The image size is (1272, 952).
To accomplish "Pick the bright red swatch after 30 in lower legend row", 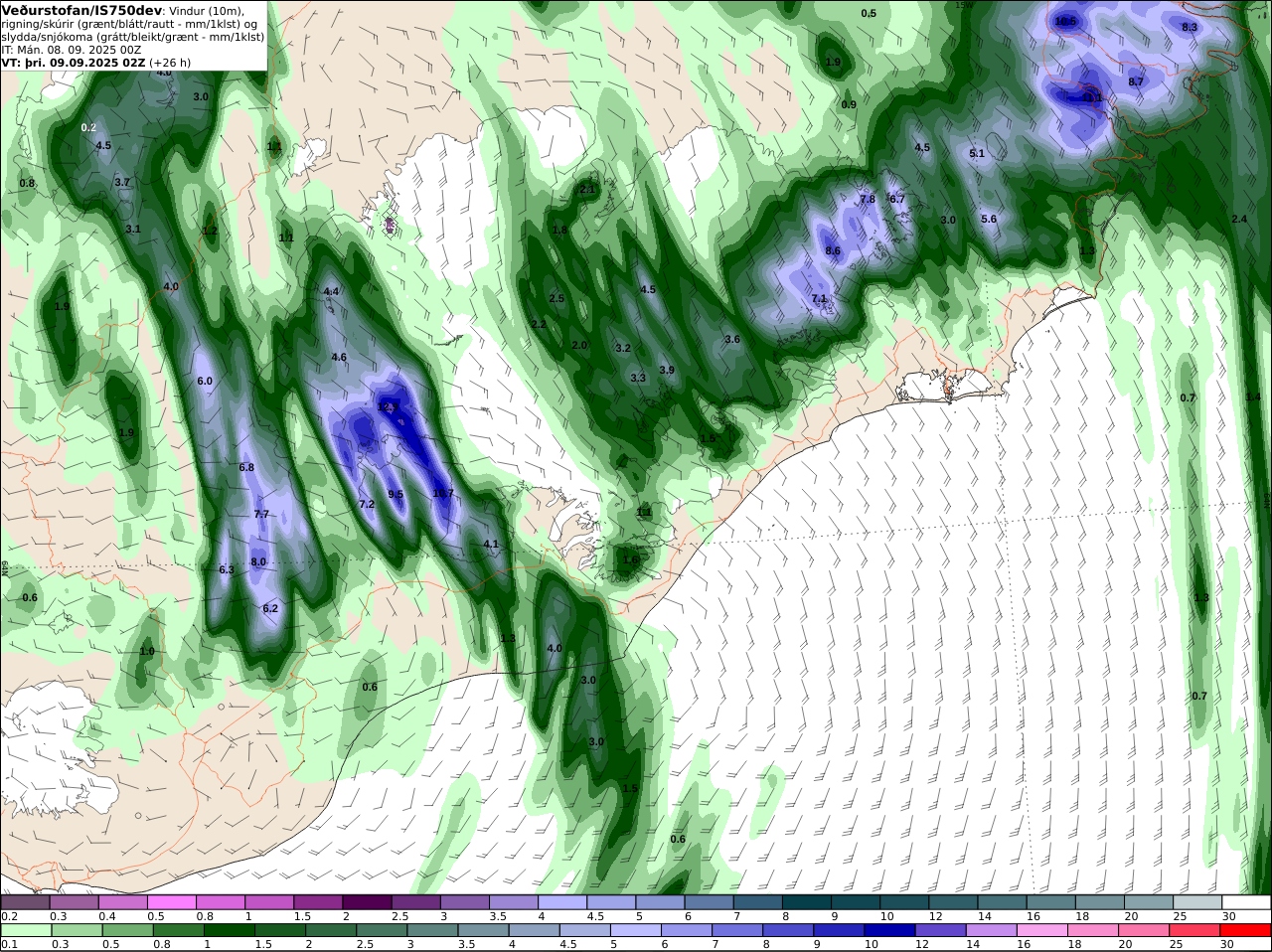I will point(1248,930).
